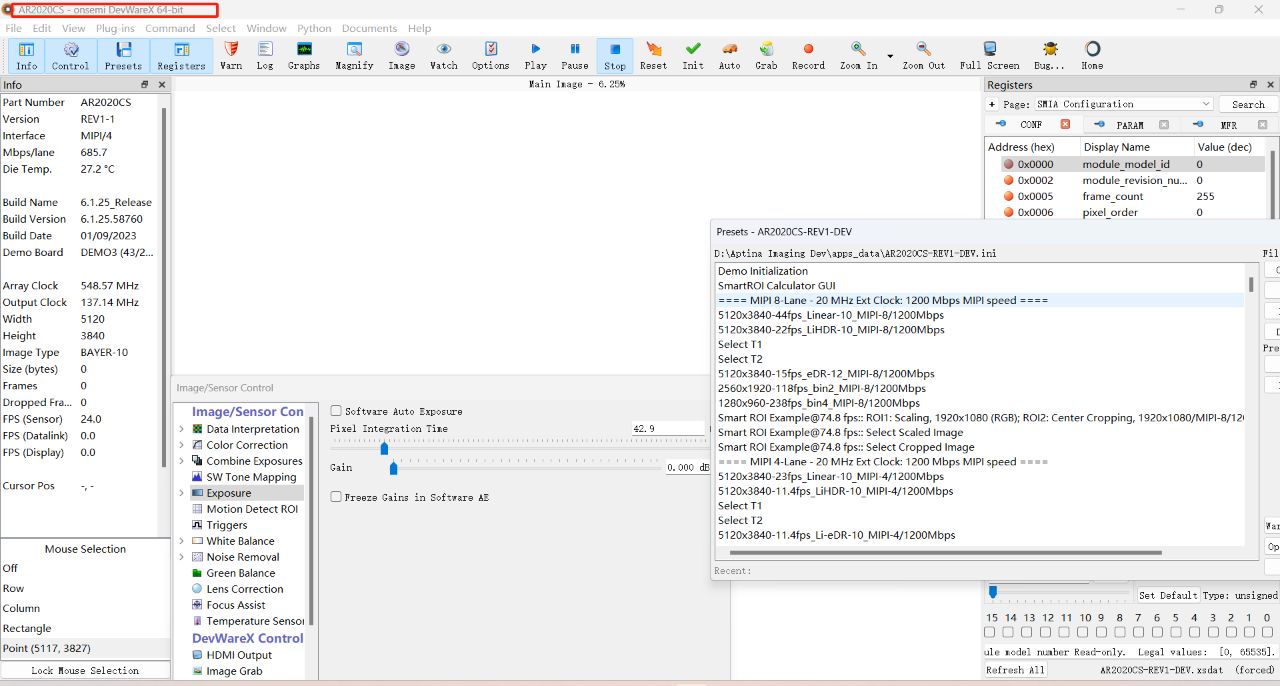Open the Log window icon
Screen dimensions: 1280x686
click(x=264, y=55)
